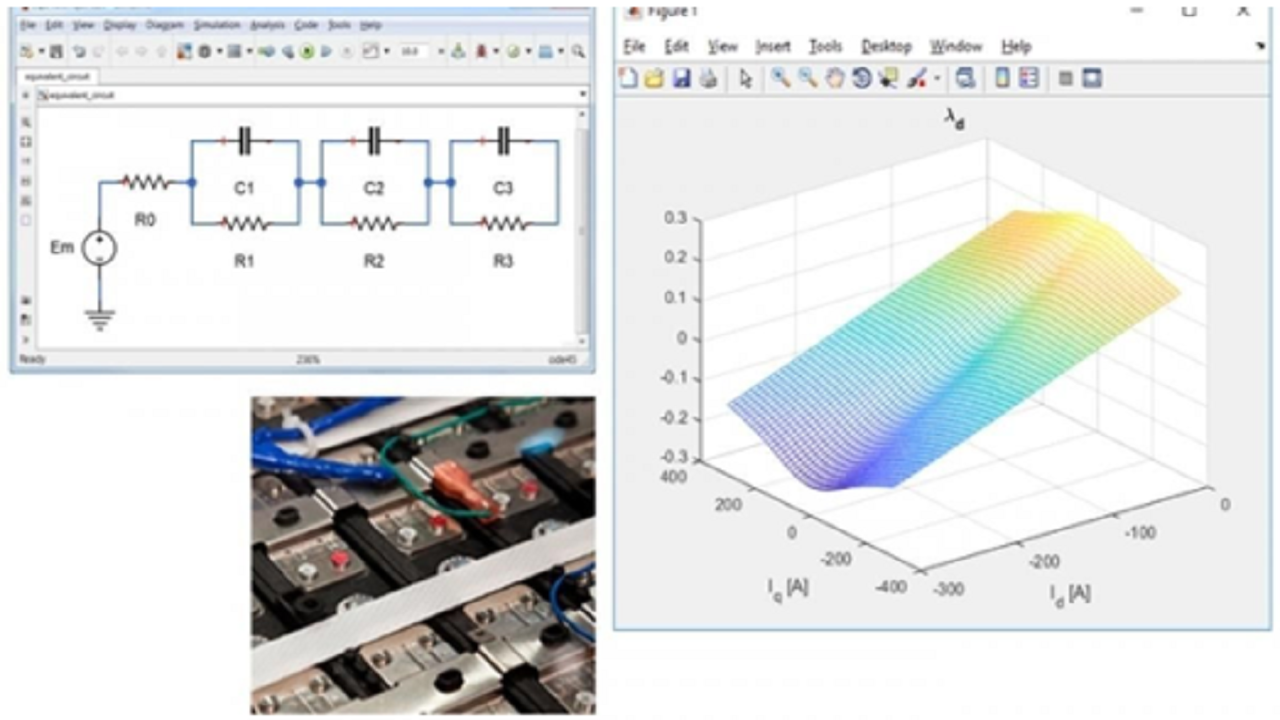Activate the Brush data tool
The height and width of the screenshot is (720, 1280).
917,78
